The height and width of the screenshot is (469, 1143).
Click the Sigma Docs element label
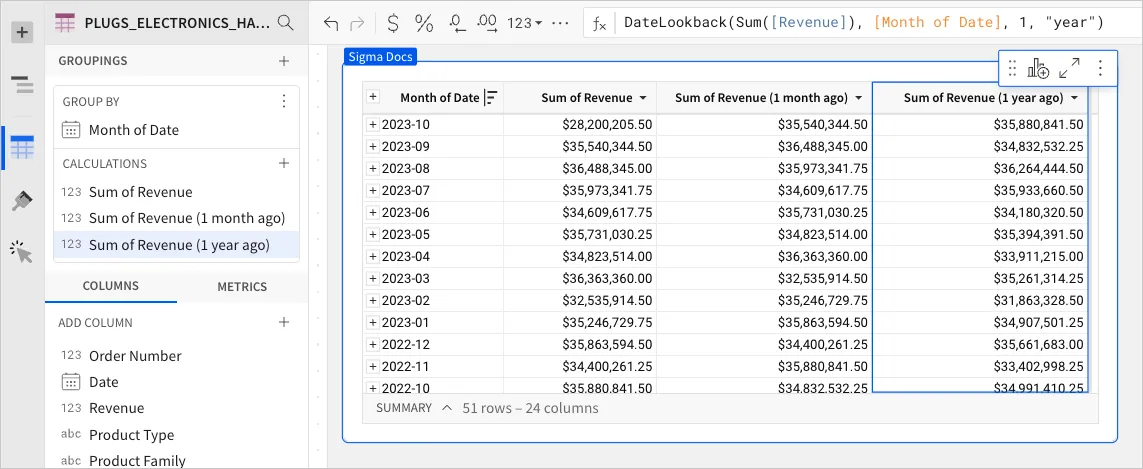tap(379, 57)
